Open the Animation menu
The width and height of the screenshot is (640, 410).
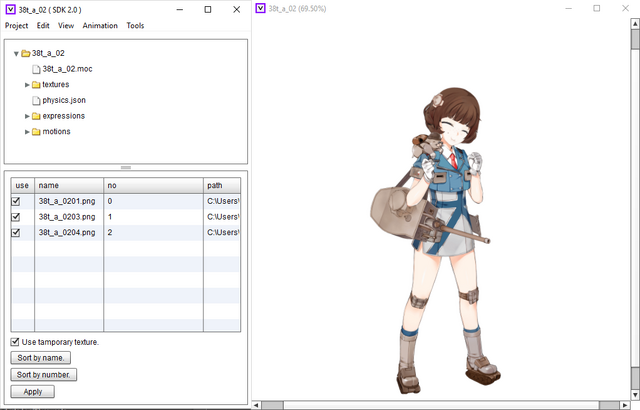100,25
